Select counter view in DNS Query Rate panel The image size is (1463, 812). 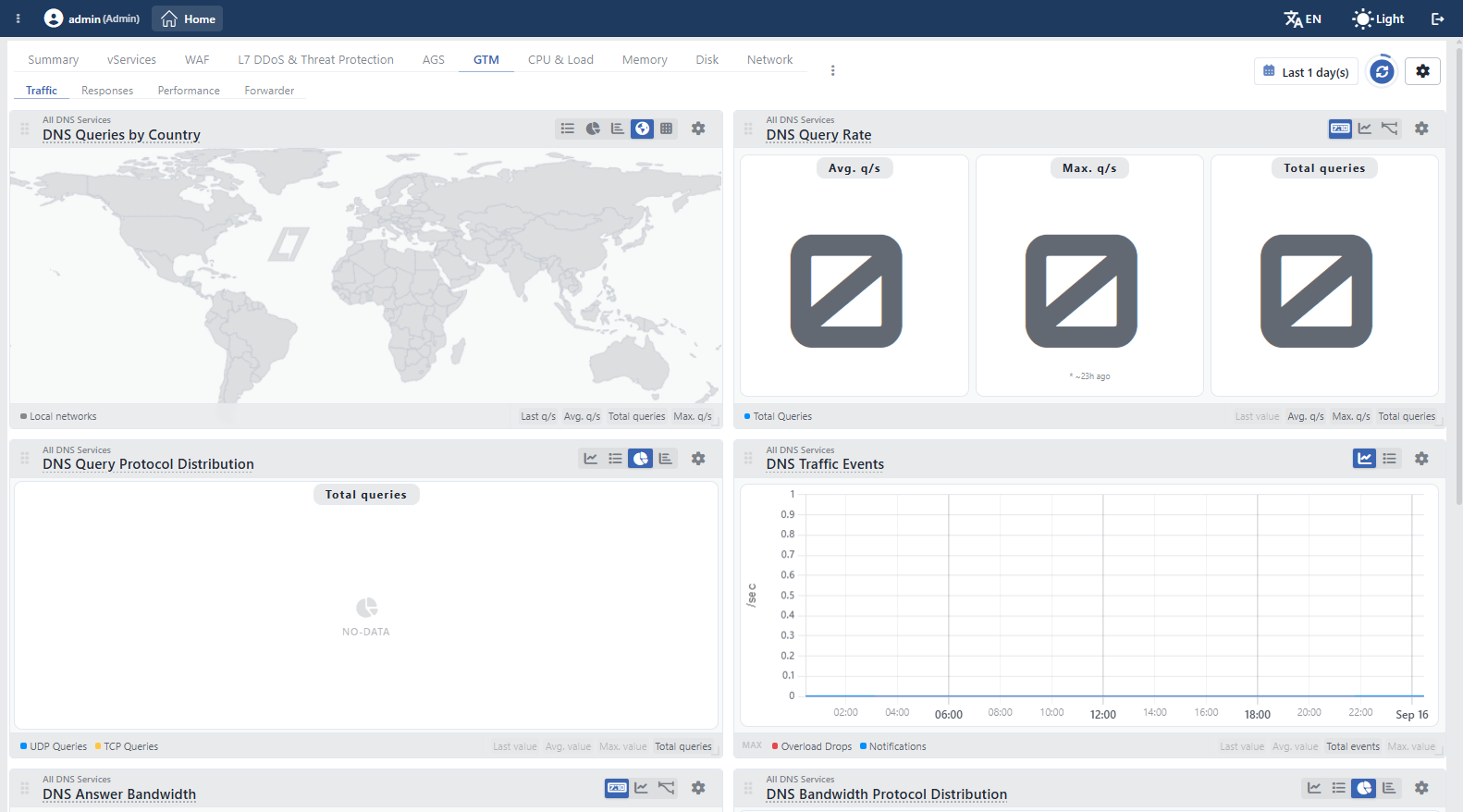click(1340, 129)
